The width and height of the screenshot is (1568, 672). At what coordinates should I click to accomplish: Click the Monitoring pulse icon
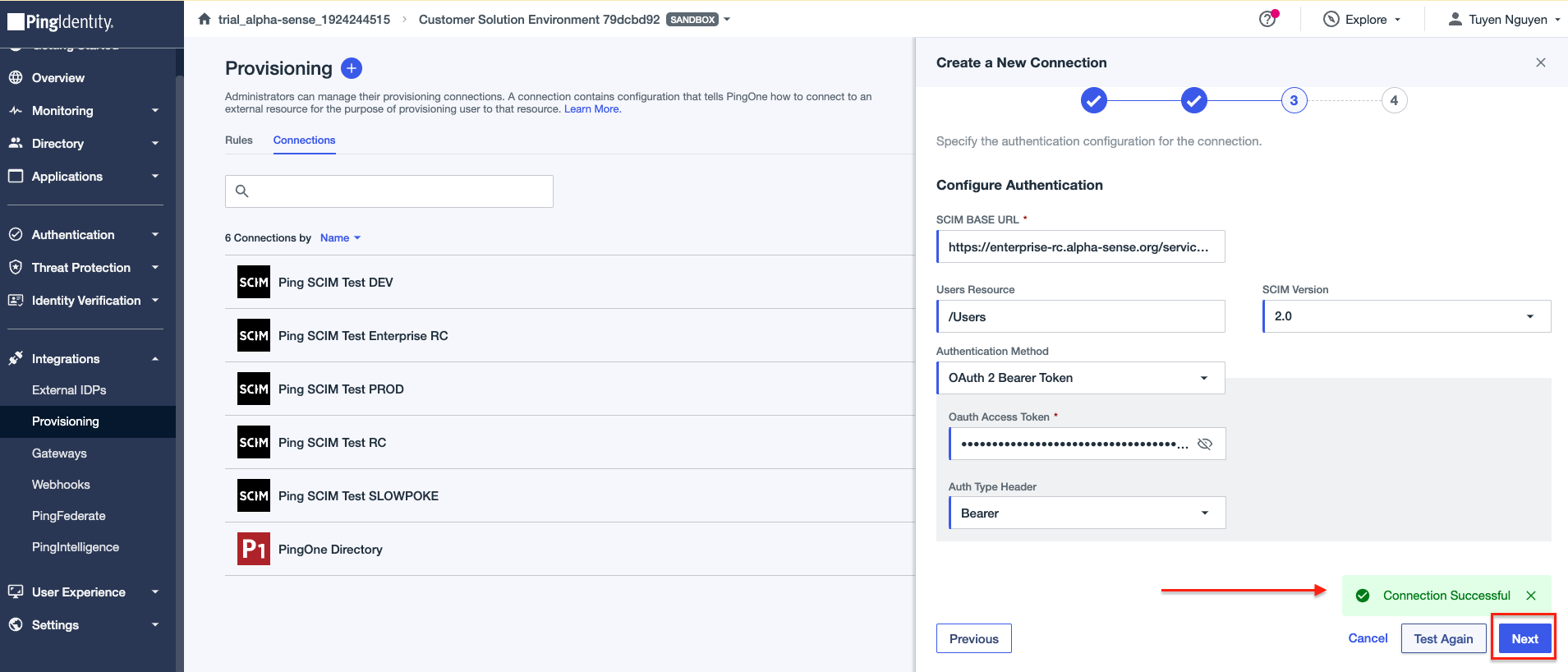coord(16,110)
